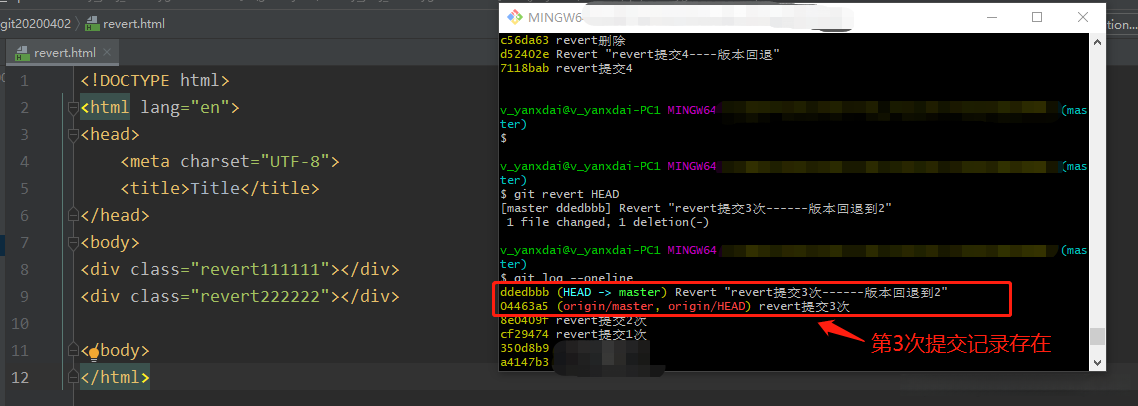
Task: Click the DOCTYPE html line in the editor
Action: (x=155, y=80)
